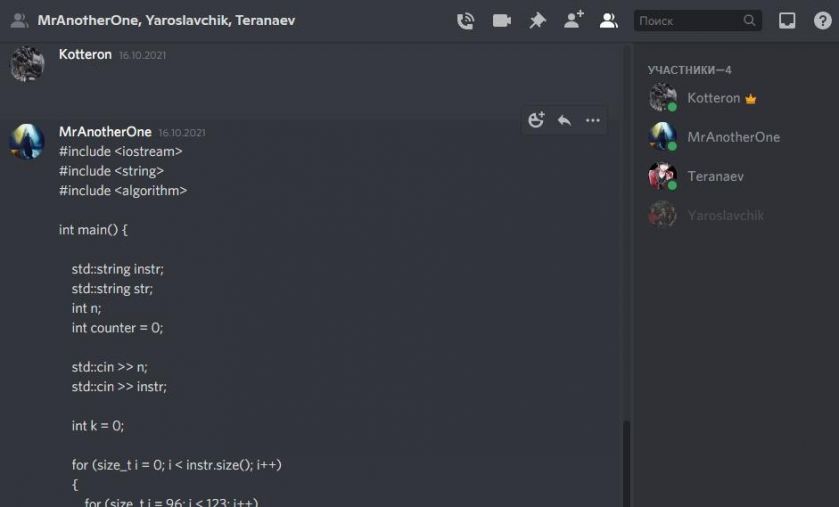The height and width of the screenshot is (507, 839).
Task: Open more options for the message
Action: pos(592,120)
